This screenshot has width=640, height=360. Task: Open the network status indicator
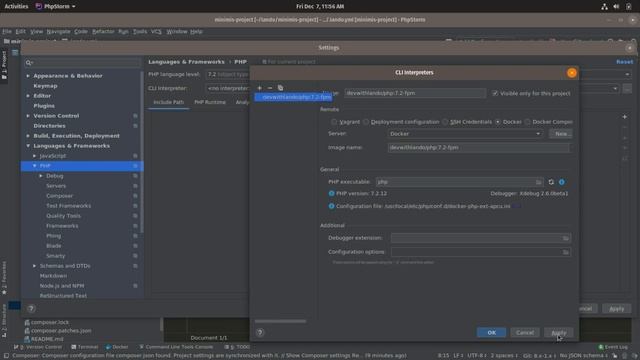point(604,6)
